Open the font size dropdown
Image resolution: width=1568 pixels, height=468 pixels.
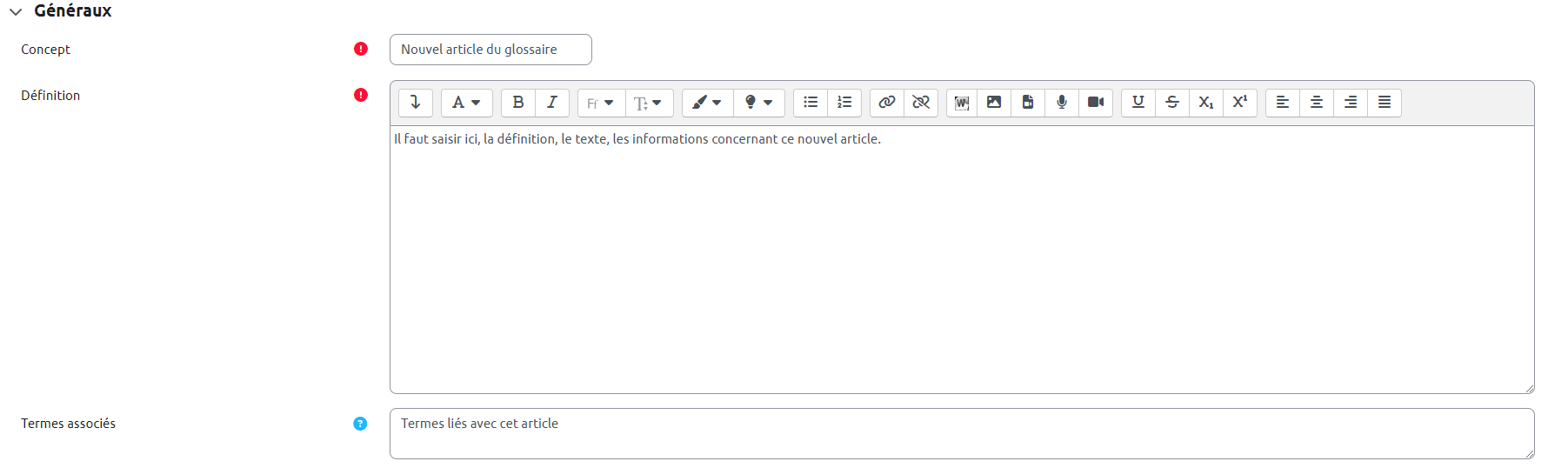click(x=649, y=103)
